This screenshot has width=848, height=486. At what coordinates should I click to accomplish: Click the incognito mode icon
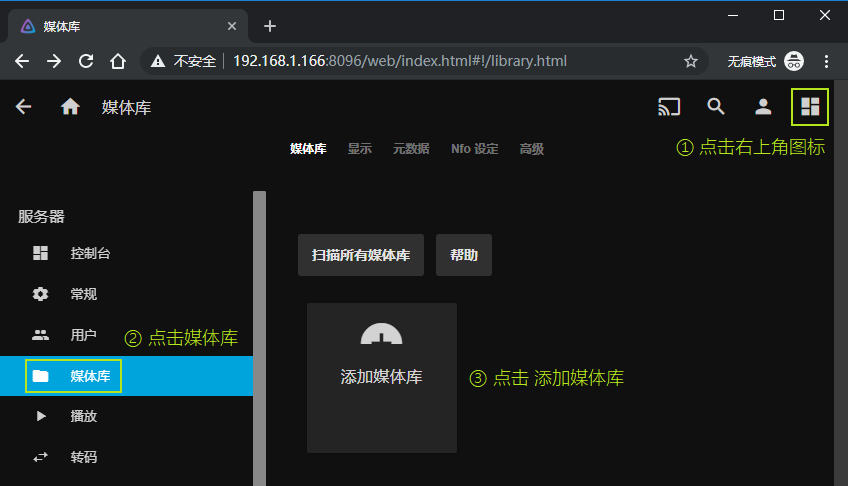coord(794,61)
